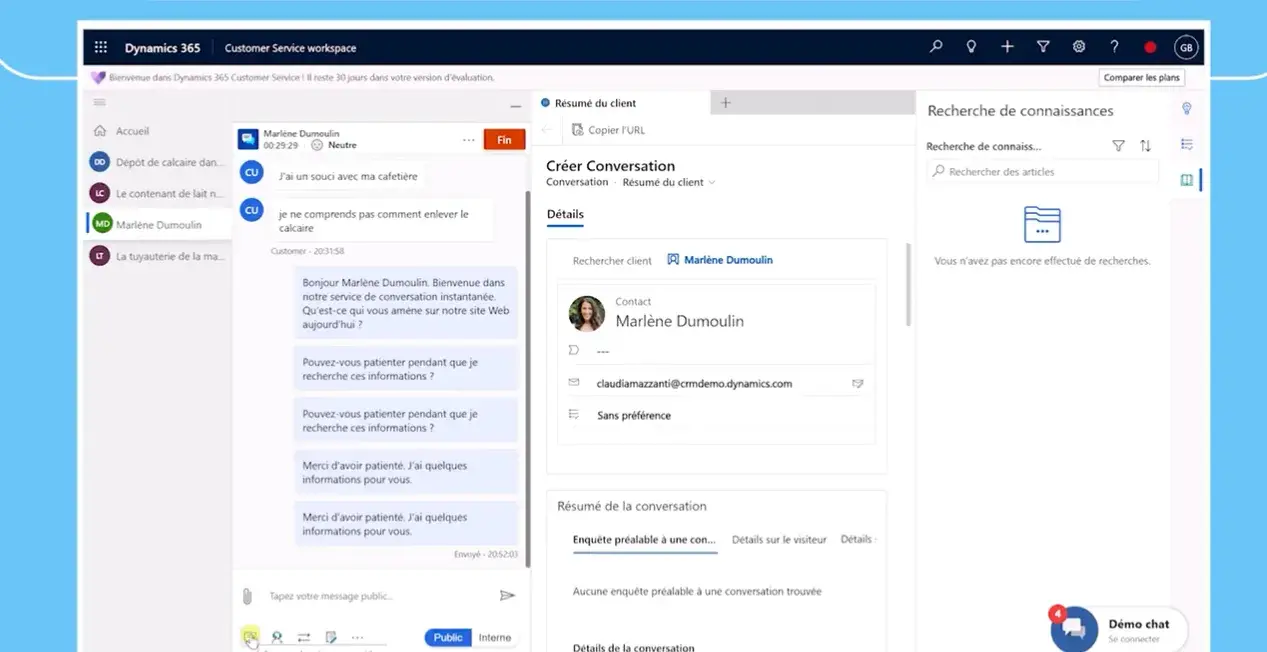
Task: Click the message "J'ai un souci avec ma cafetière"
Action: [x=348, y=176]
